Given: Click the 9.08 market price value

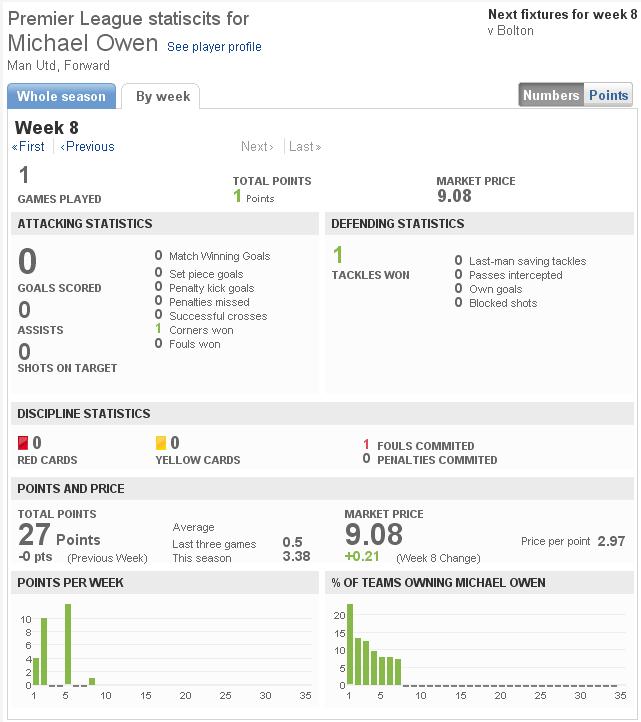Looking at the screenshot, I should (373, 534).
